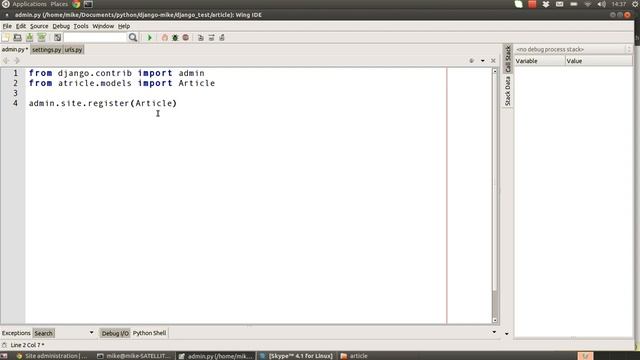Image resolution: width=640 pixels, height=360 pixels.
Task: Click the Value column header
Action: point(599,61)
